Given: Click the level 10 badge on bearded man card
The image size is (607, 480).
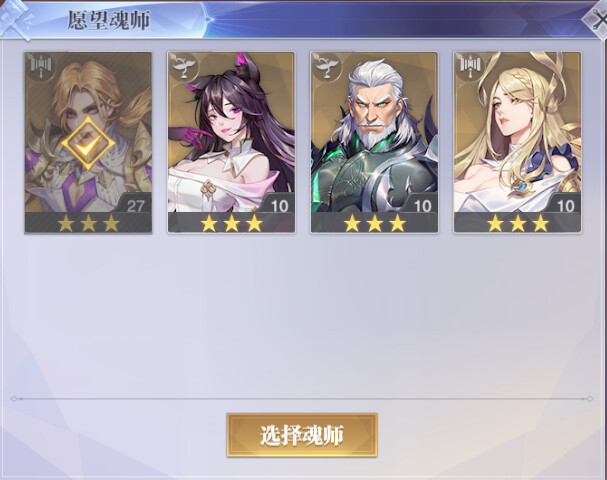Looking at the screenshot, I should tap(422, 204).
